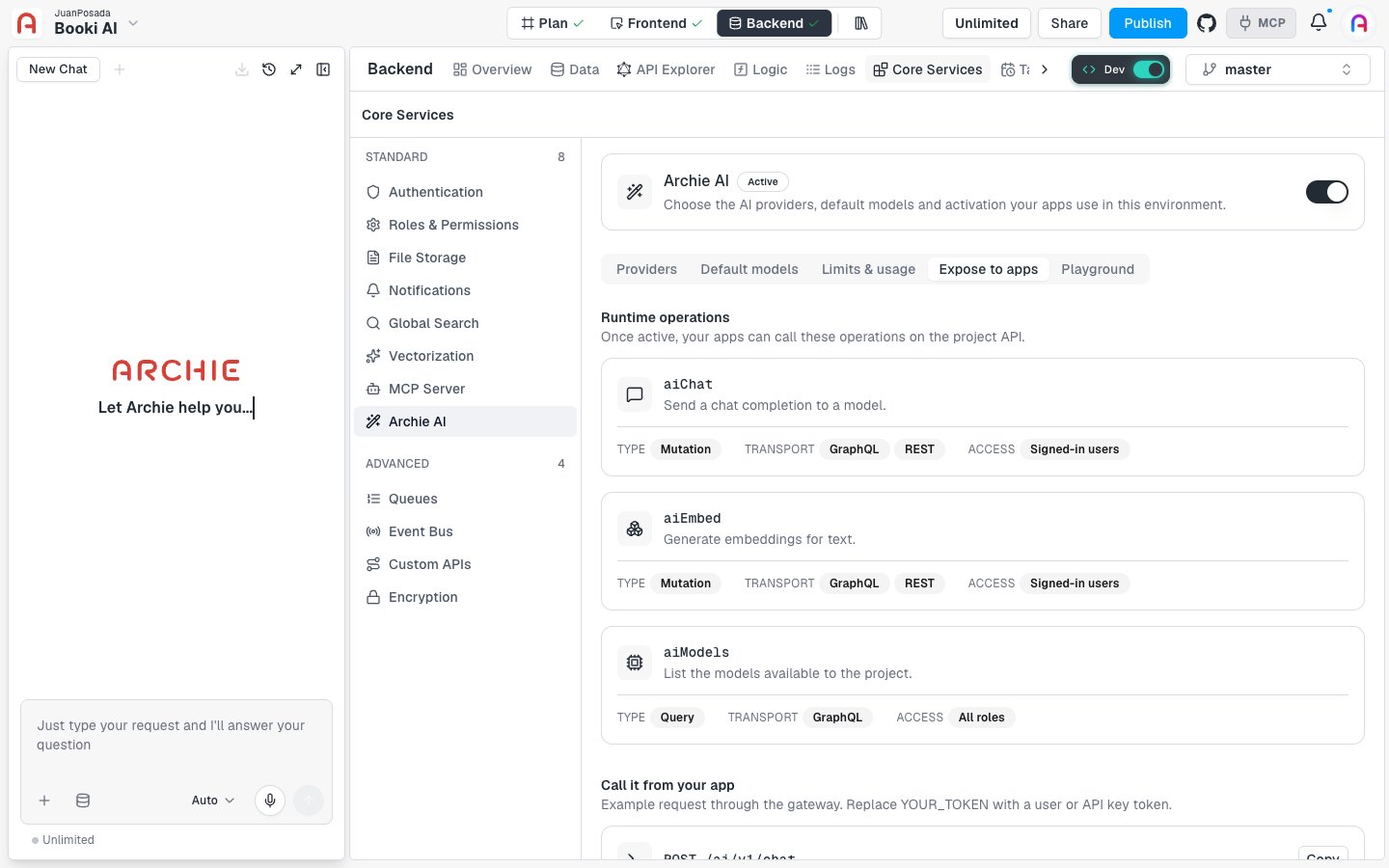Viewport: 1389px width, 868px height.
Task: Expand the POST request code block
Action: click(632, 854)
